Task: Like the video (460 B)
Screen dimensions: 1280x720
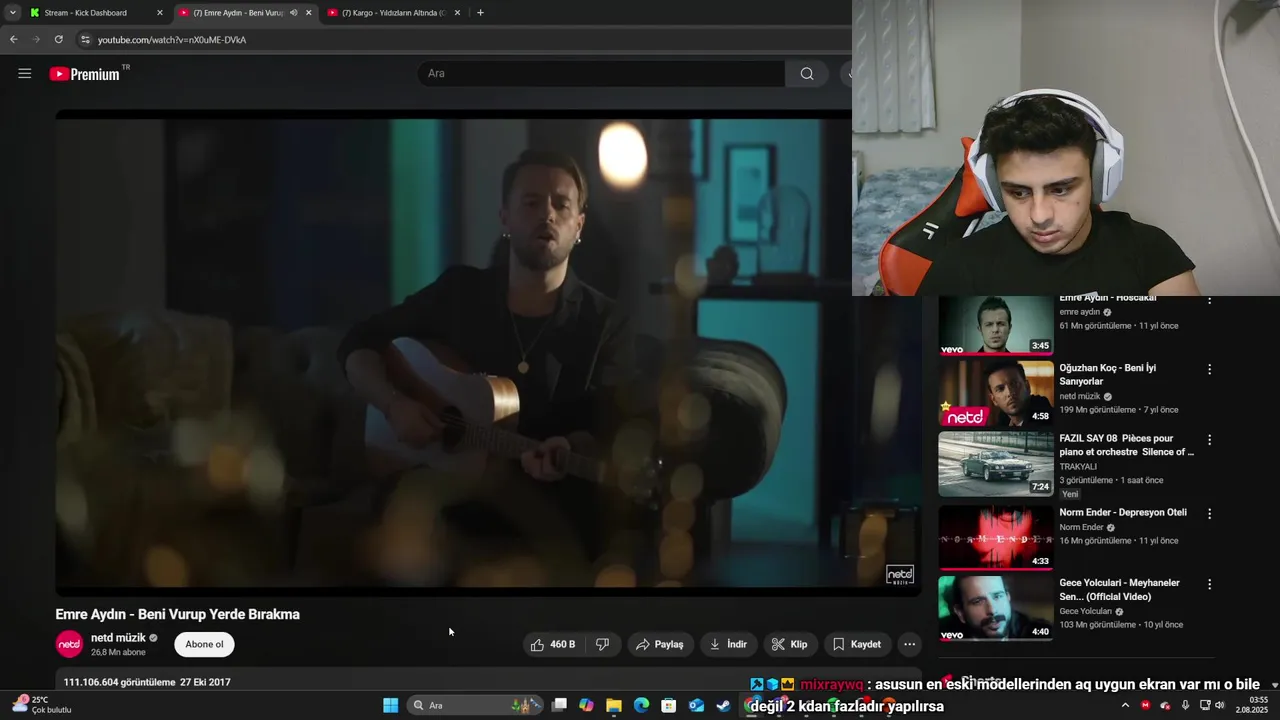Action: (x=552, y=644)
